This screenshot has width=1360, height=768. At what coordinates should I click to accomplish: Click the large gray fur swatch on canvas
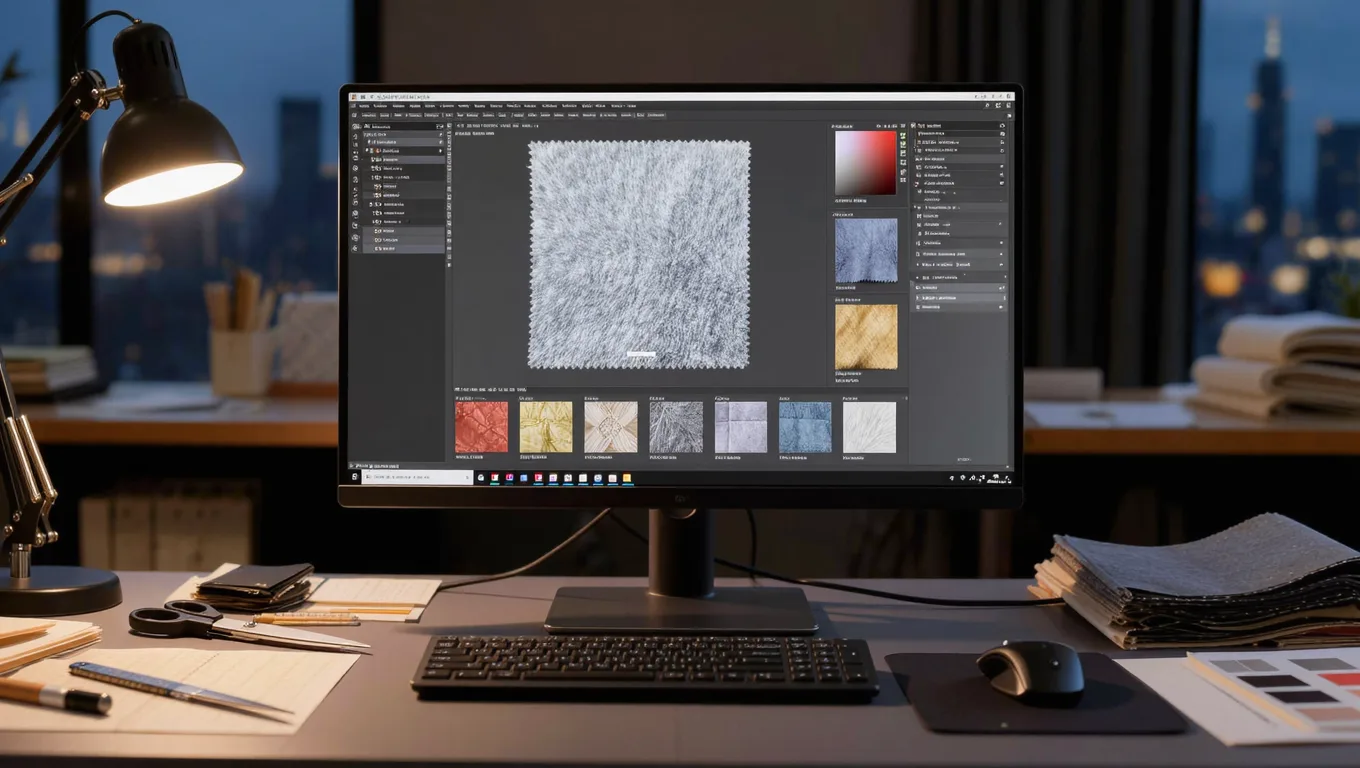[x=639, y=254]
